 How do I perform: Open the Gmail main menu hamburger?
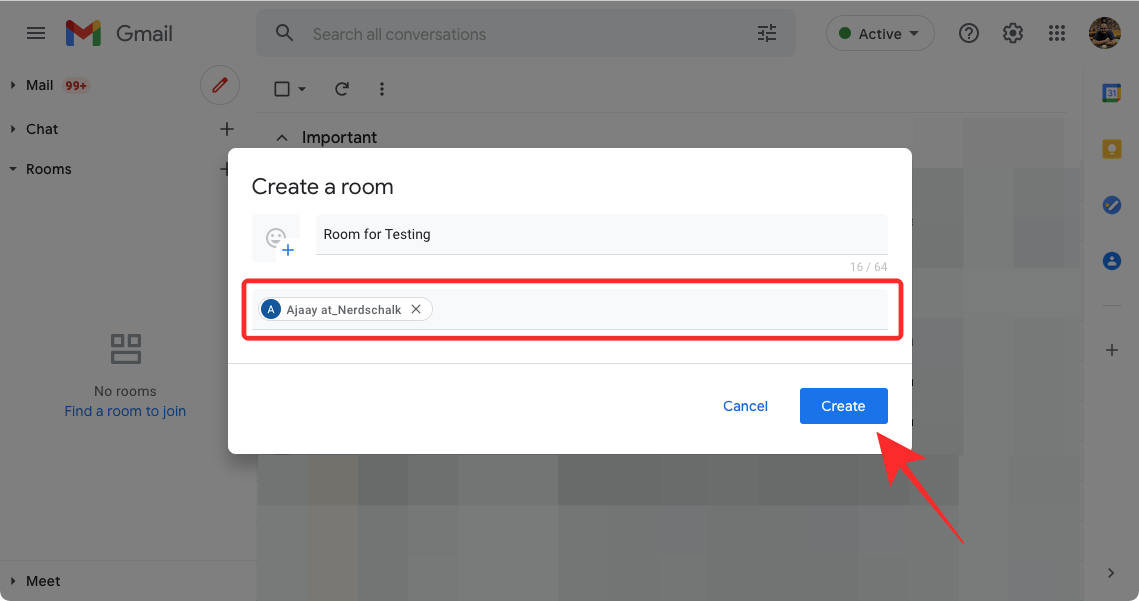click(x=36, y=33)
